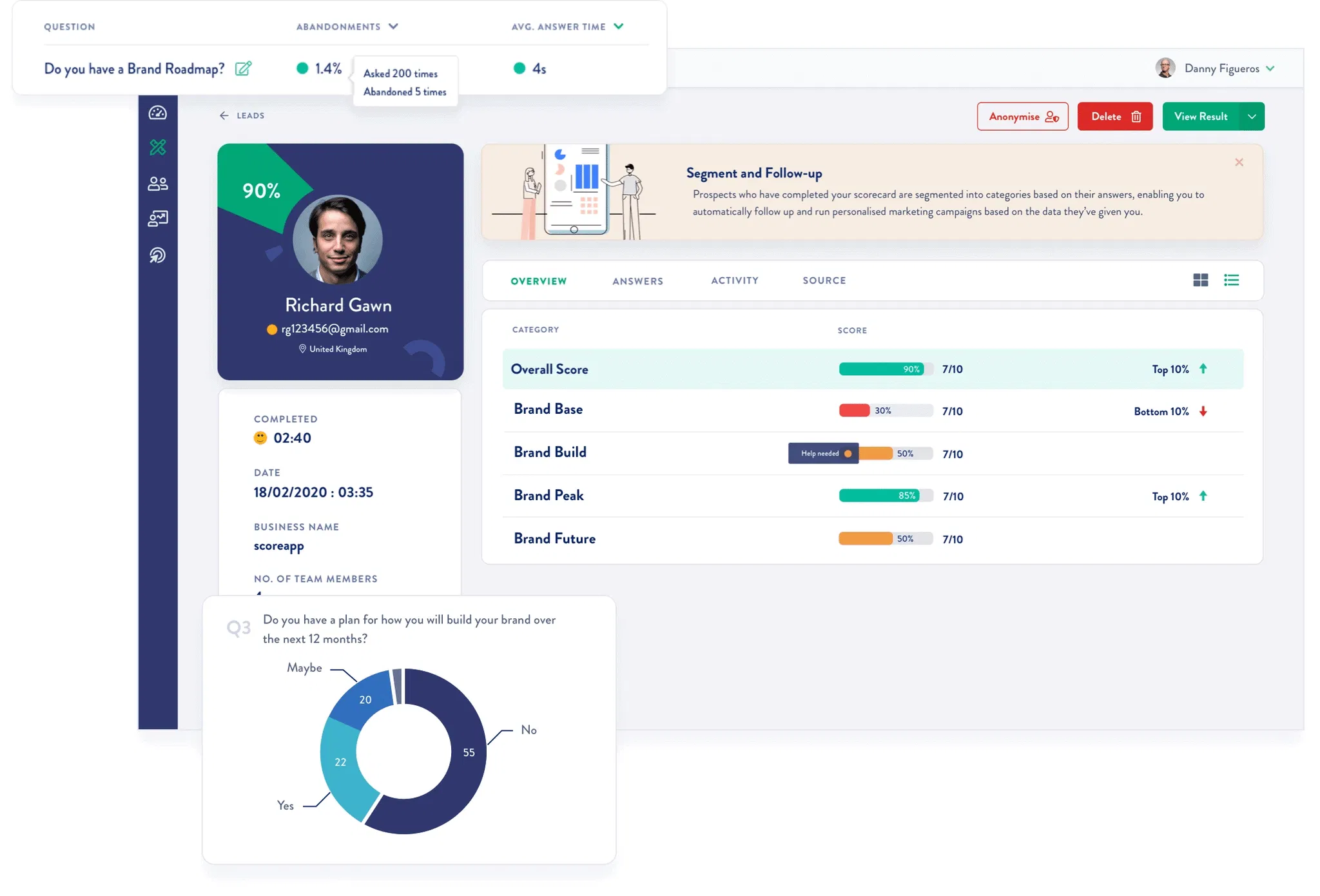Click the crossed pencil-ruler design icon in sidebar

coord(158,148)
